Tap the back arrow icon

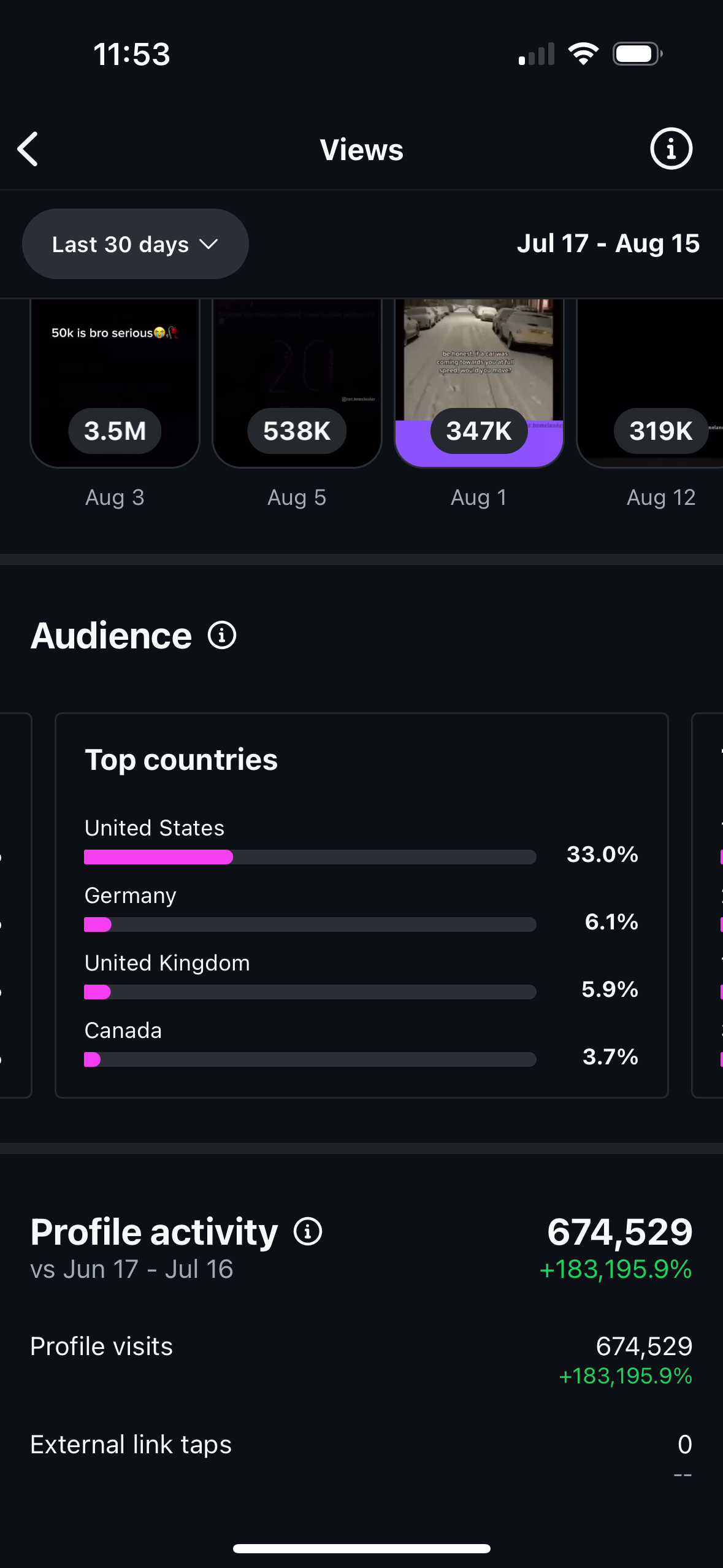click(28, 149)
